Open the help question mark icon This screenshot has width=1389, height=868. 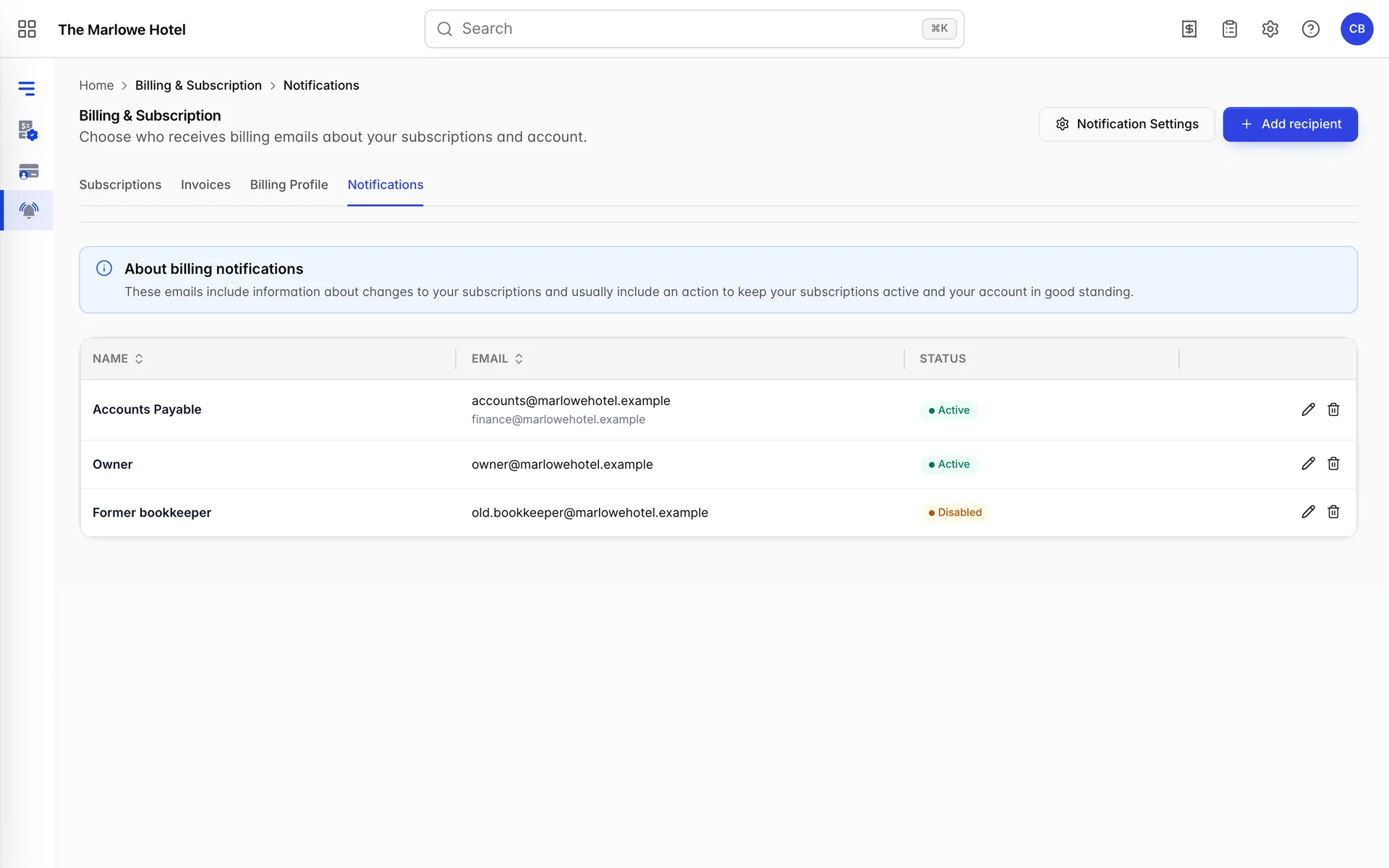coord(1311,29)
